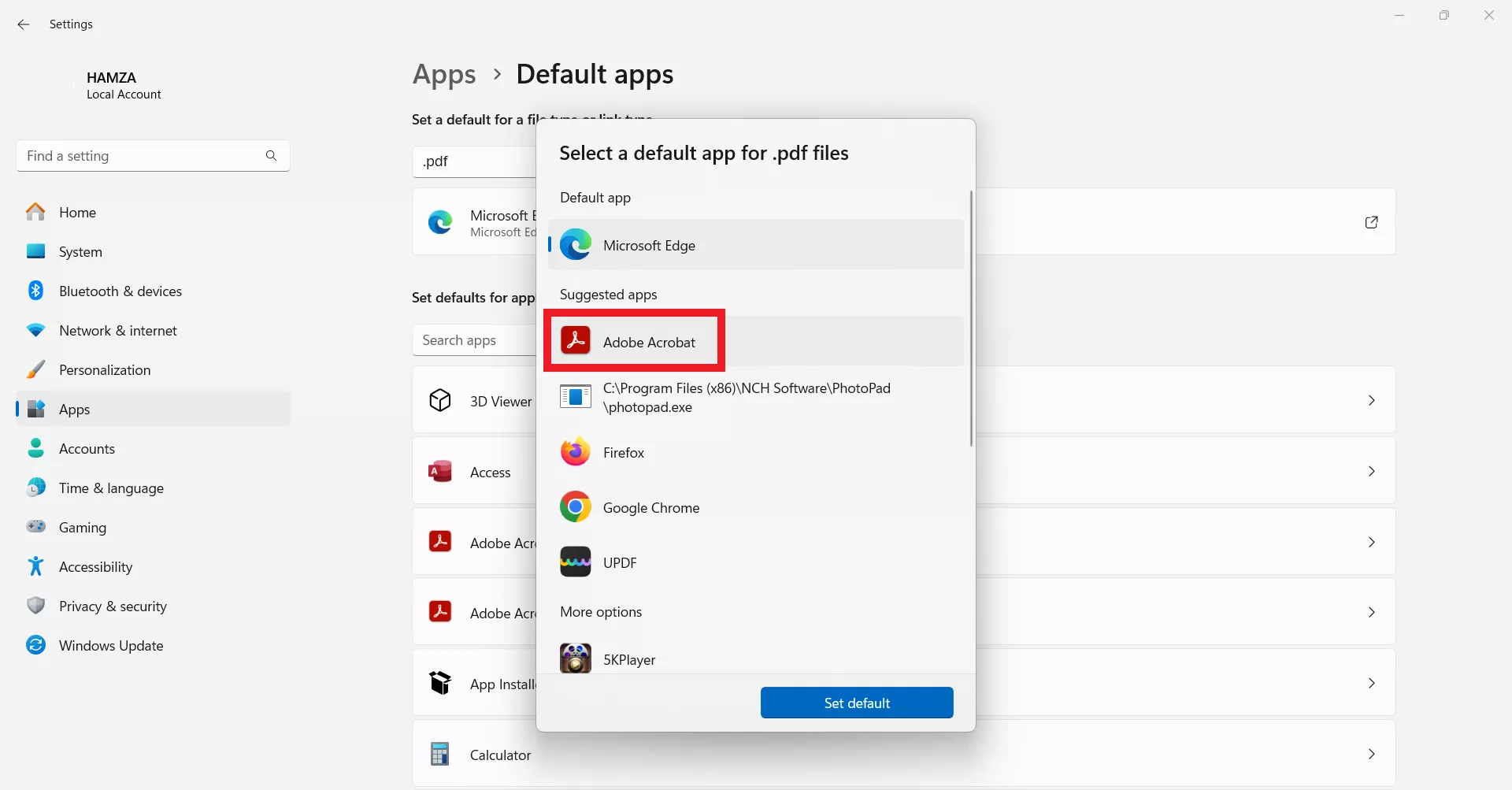This screenshot has height=790, width=1512.
Task: Open the Accounts section
Action: 87,448
